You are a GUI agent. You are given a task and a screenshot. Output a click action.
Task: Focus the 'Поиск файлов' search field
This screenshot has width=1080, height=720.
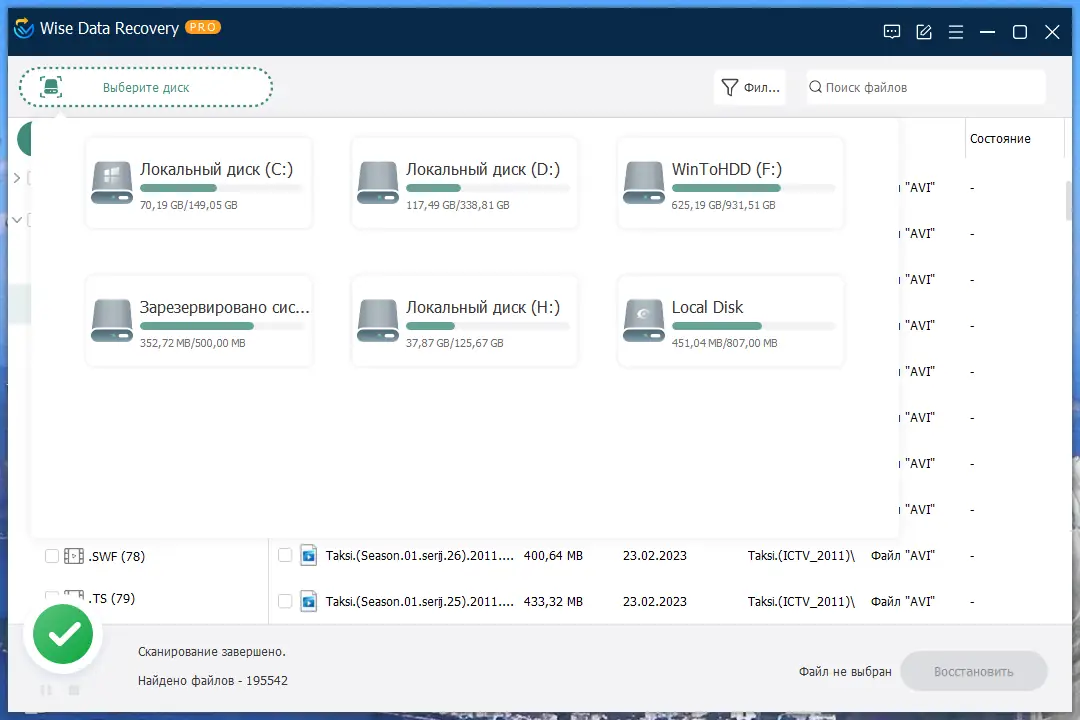[926, 88]
